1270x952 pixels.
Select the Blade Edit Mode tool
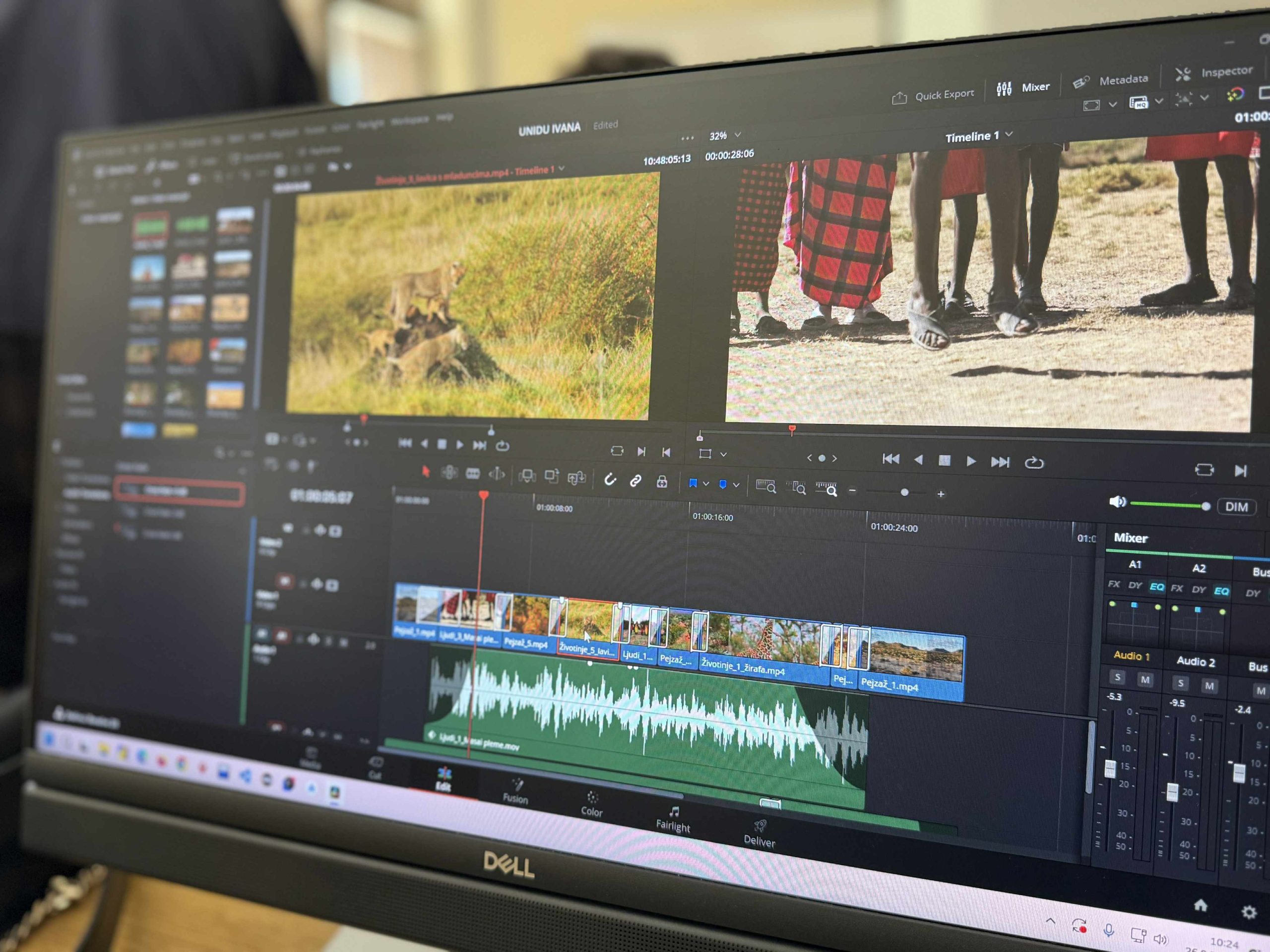click(x=472, y=474)
